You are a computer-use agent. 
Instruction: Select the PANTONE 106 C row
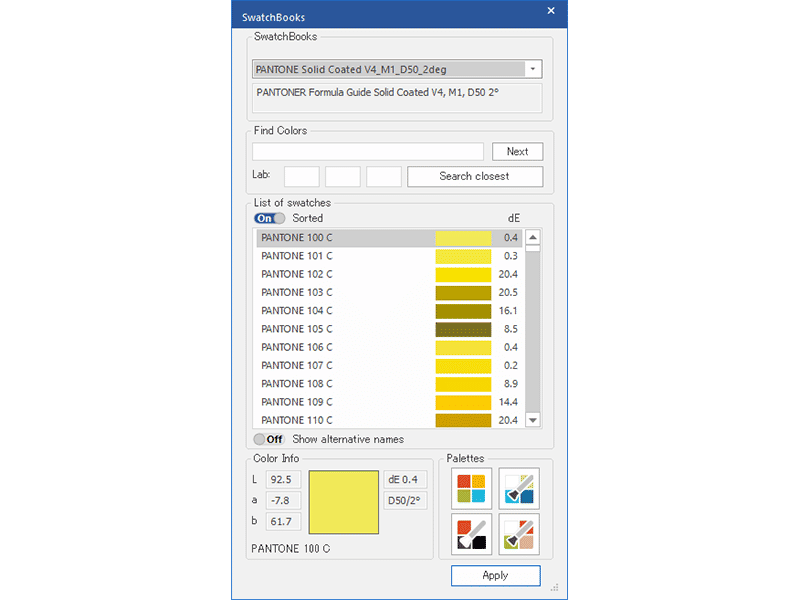389,347
